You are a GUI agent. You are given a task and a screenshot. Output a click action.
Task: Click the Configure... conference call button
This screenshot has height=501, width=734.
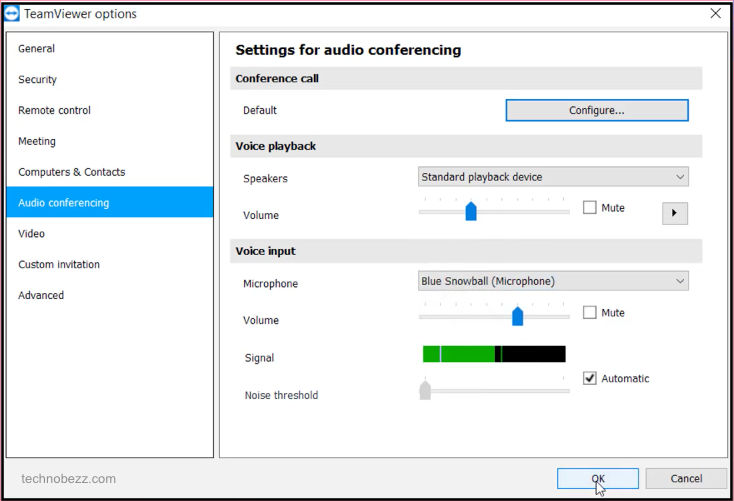point(597,111)
